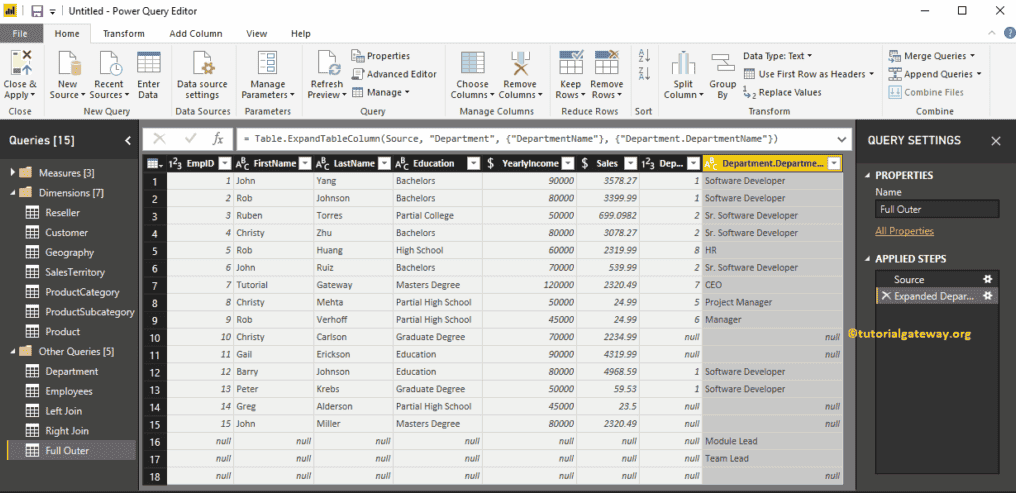Open the File tab
Image resolution: width=1016 pixels, height=493 pixels.
coord(20,34)
